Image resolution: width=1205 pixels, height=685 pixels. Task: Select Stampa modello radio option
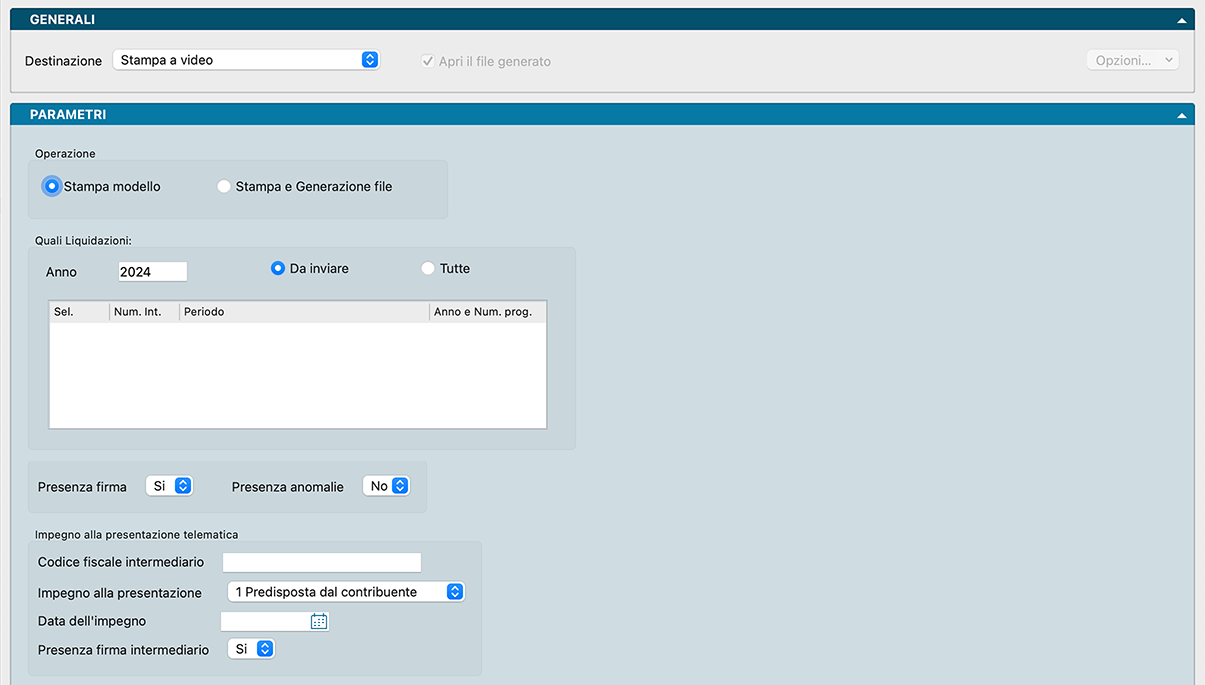52,186
